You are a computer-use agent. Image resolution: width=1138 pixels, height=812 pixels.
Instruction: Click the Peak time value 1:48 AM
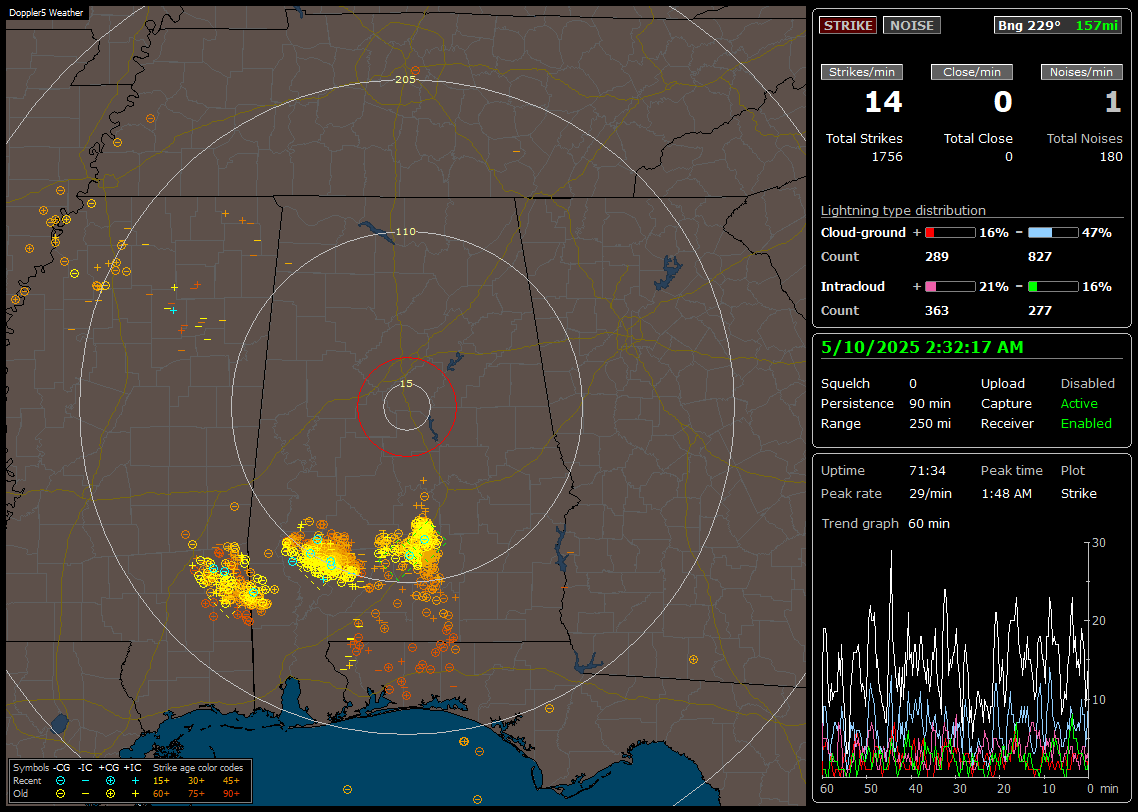pyautogui.click(x=1006, y=493)
